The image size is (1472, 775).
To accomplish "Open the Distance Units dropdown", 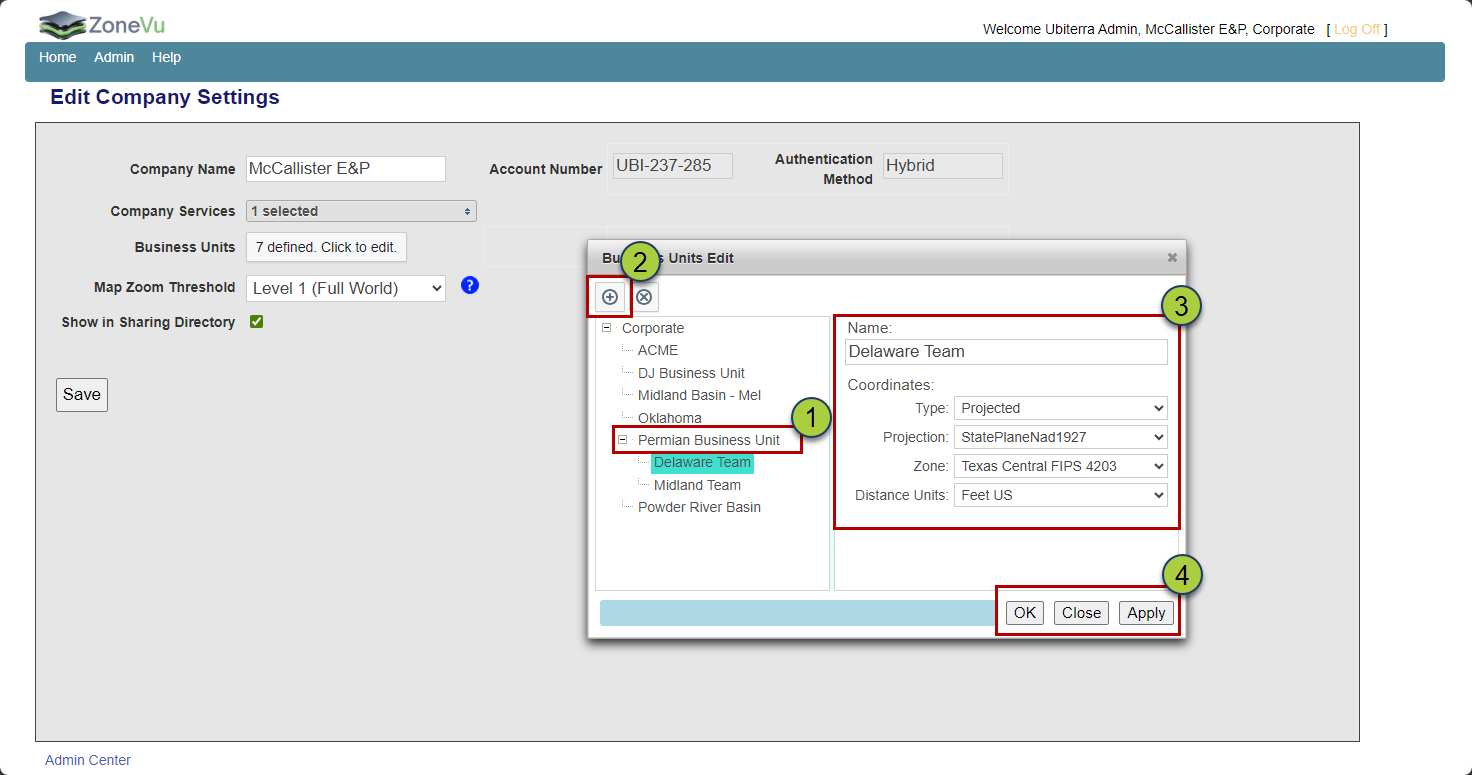I will [x=1061, y=495].
